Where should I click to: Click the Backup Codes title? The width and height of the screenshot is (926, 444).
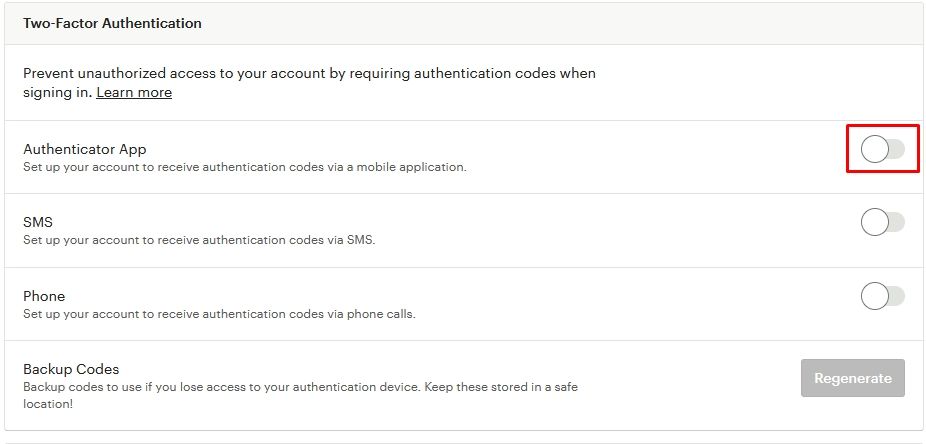click(x=71, y=369)
